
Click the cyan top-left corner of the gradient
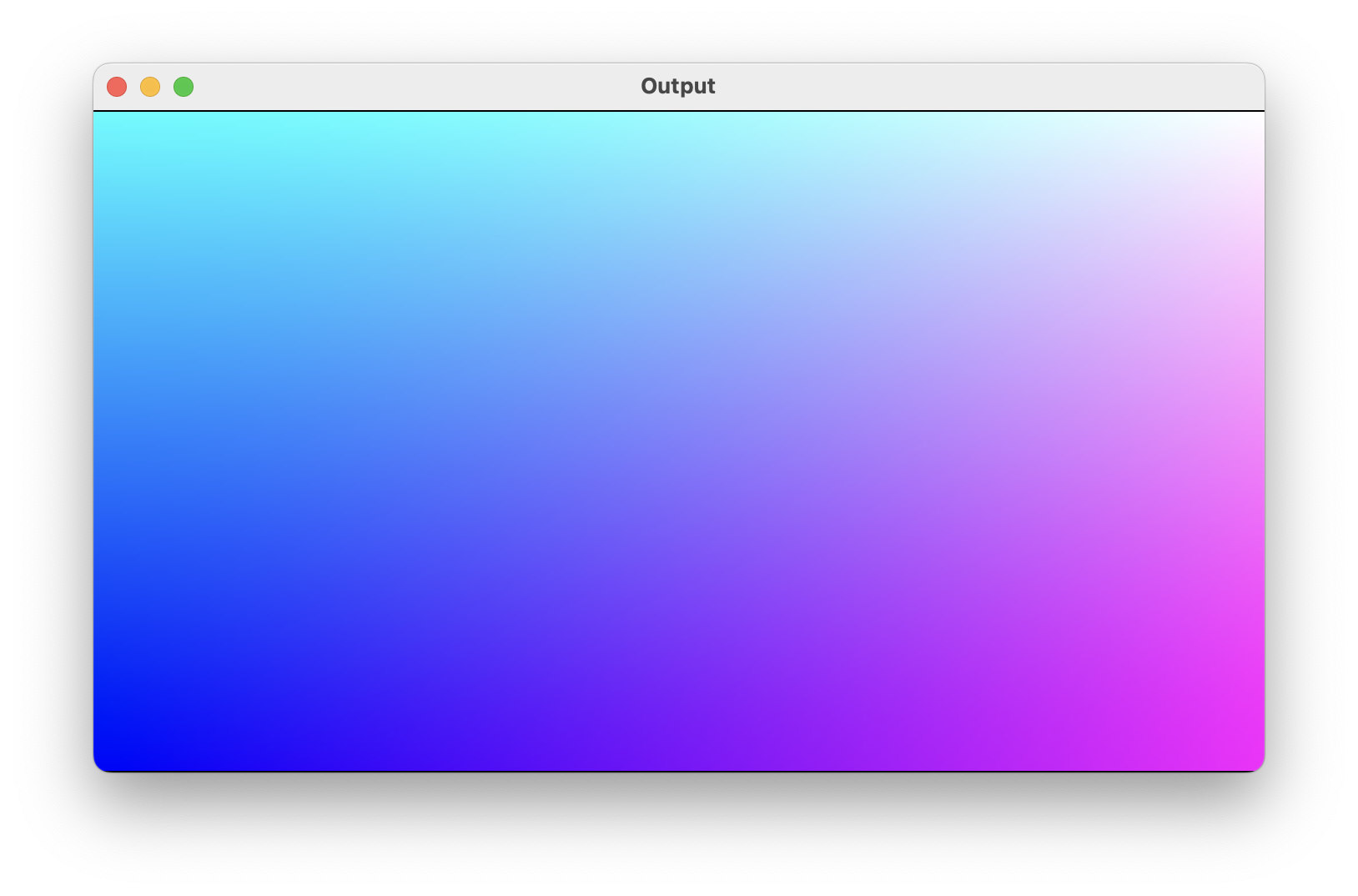point(102,120)
